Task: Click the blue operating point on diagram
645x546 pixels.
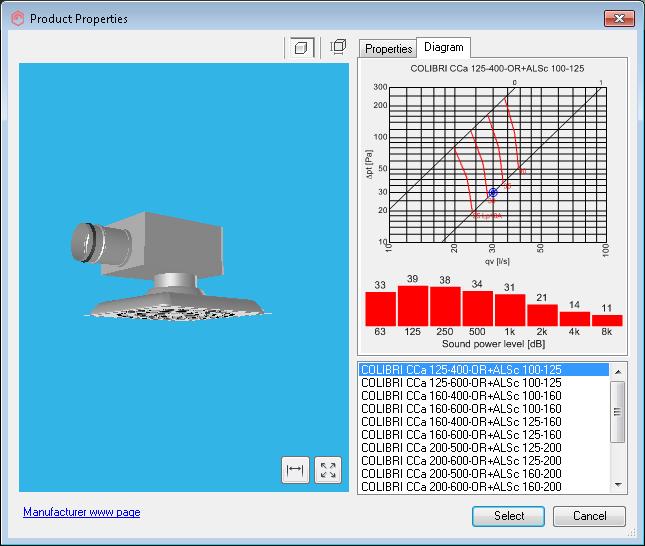Action: pos(493,193)
